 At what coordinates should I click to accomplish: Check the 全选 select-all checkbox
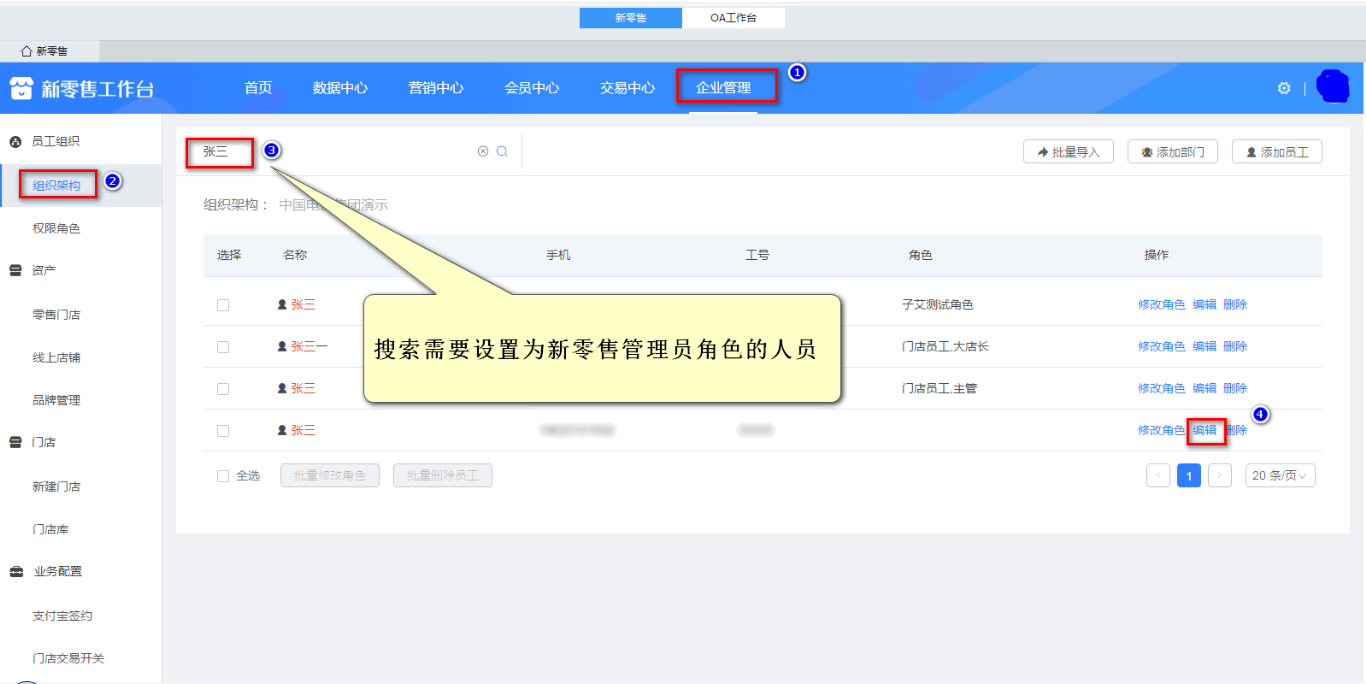pyautogui.click(x=223, y=476)
